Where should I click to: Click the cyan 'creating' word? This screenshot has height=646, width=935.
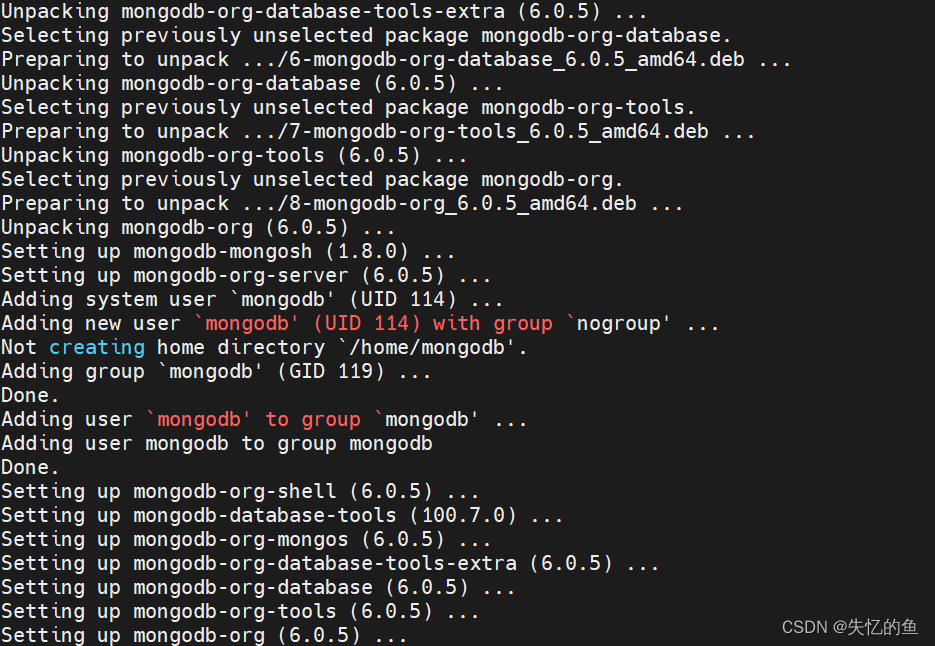(x=97, y=347)
